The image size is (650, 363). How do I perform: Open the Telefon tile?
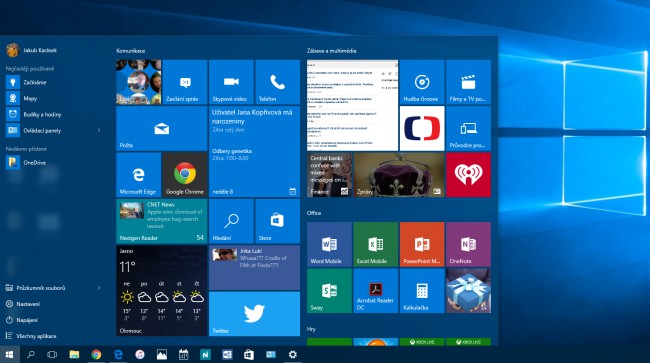(278, 82)
